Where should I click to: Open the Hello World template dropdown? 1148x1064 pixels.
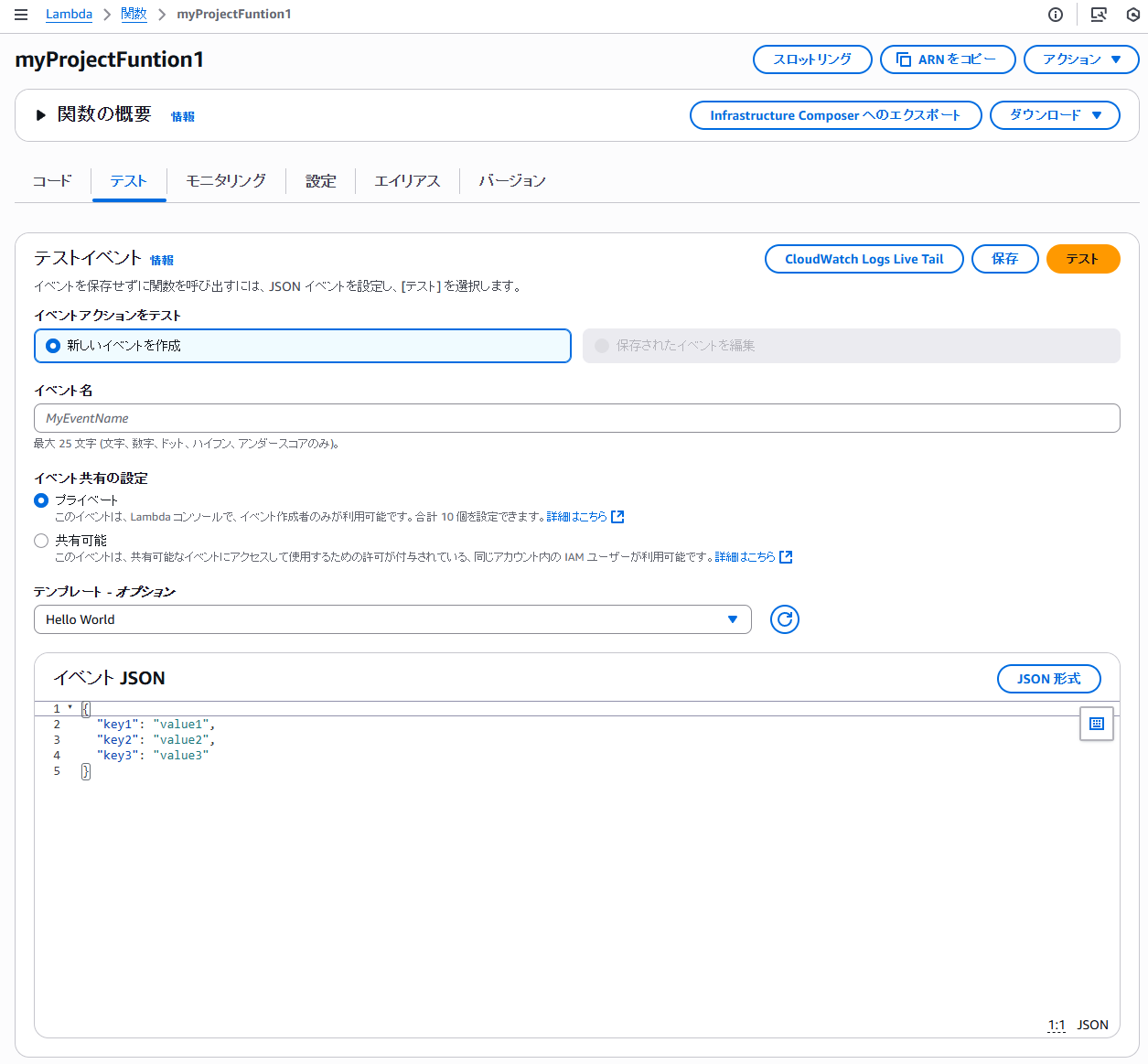pos(392,619)
